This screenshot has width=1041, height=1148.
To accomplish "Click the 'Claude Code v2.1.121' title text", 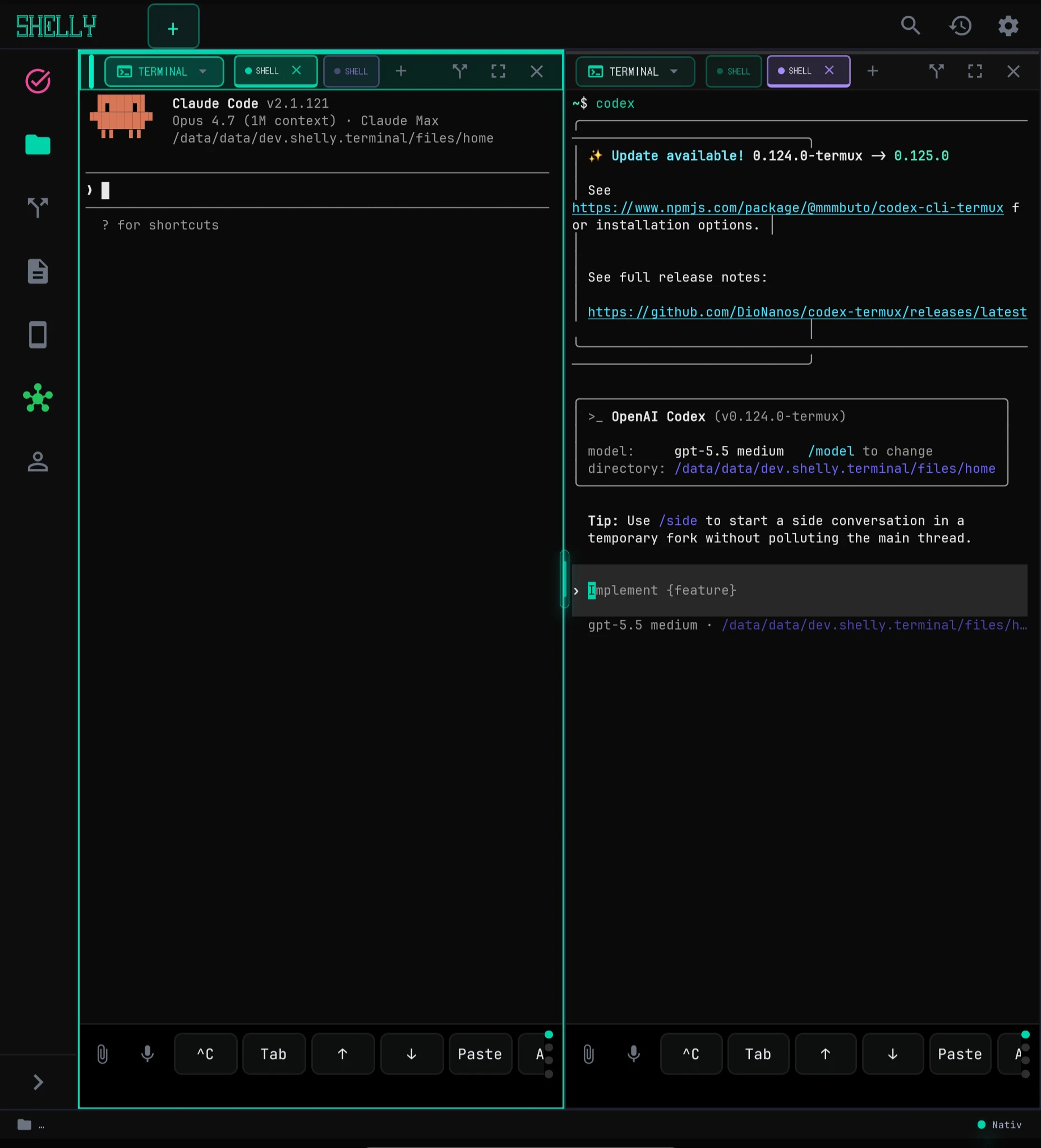I will coord(251,103).
